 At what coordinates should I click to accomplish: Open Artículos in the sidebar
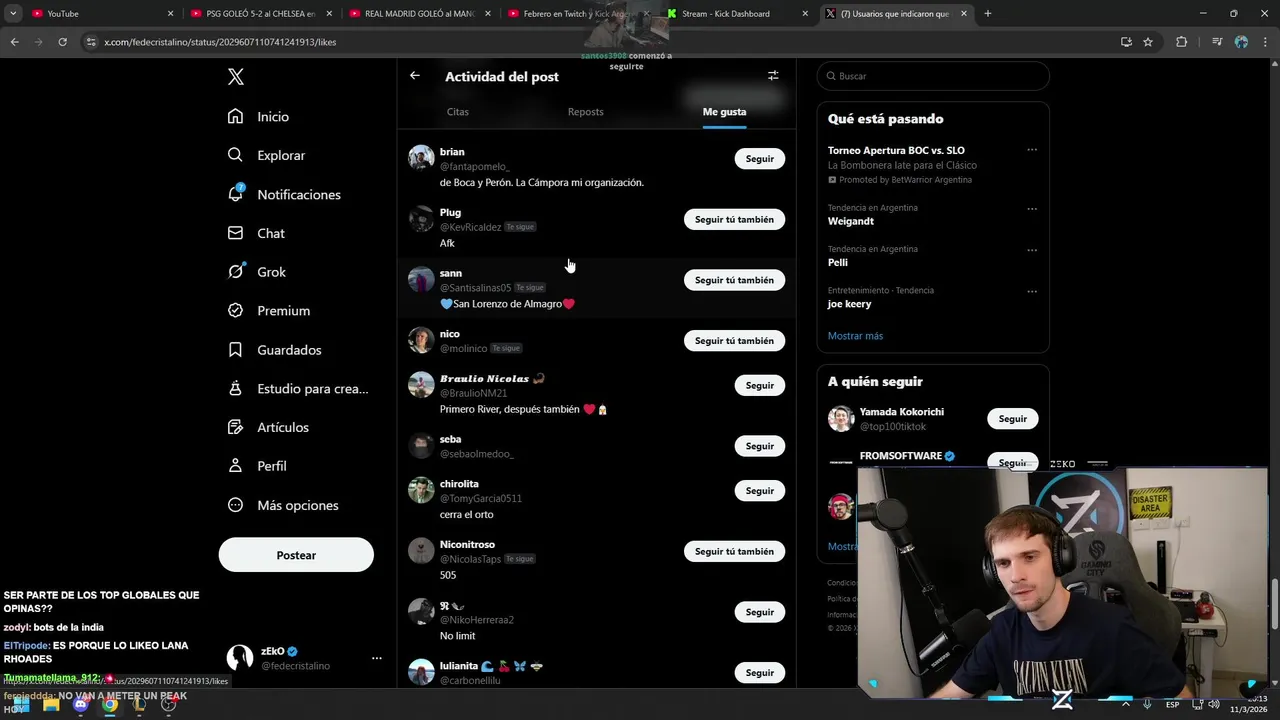268,427
